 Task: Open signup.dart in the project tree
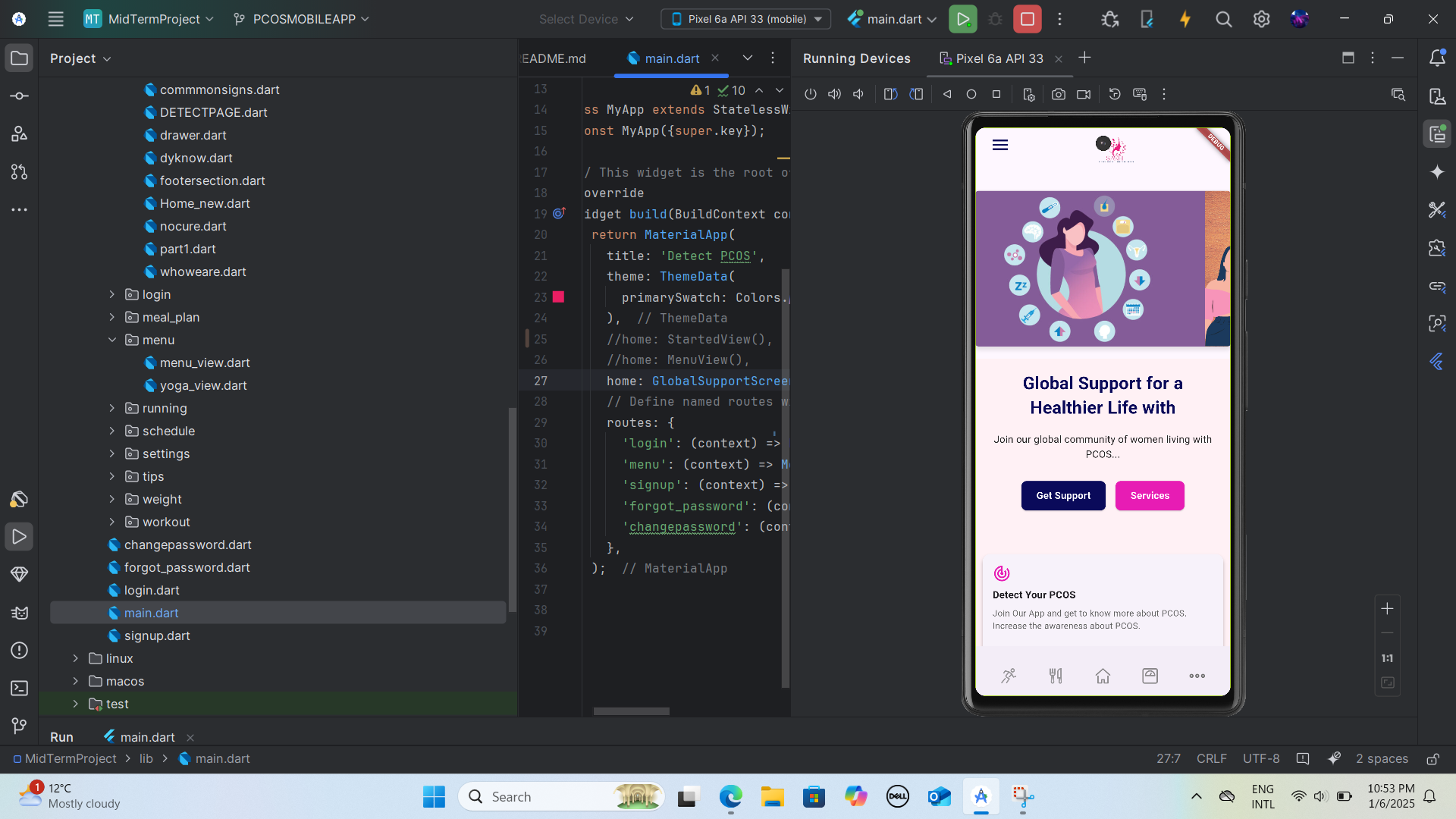click(x=157, y=635)
